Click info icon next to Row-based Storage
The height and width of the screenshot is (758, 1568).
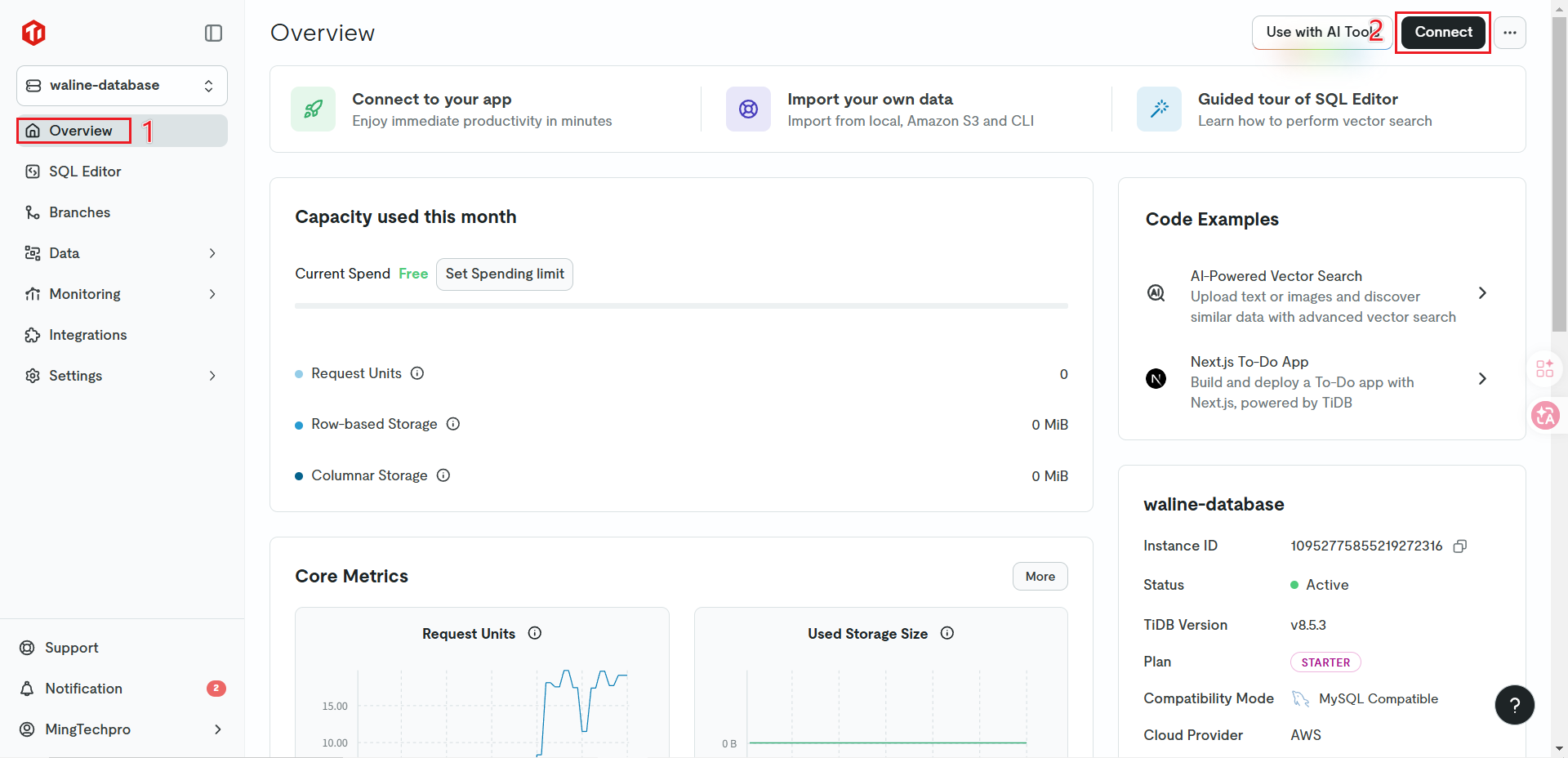[x=453, y=424]
